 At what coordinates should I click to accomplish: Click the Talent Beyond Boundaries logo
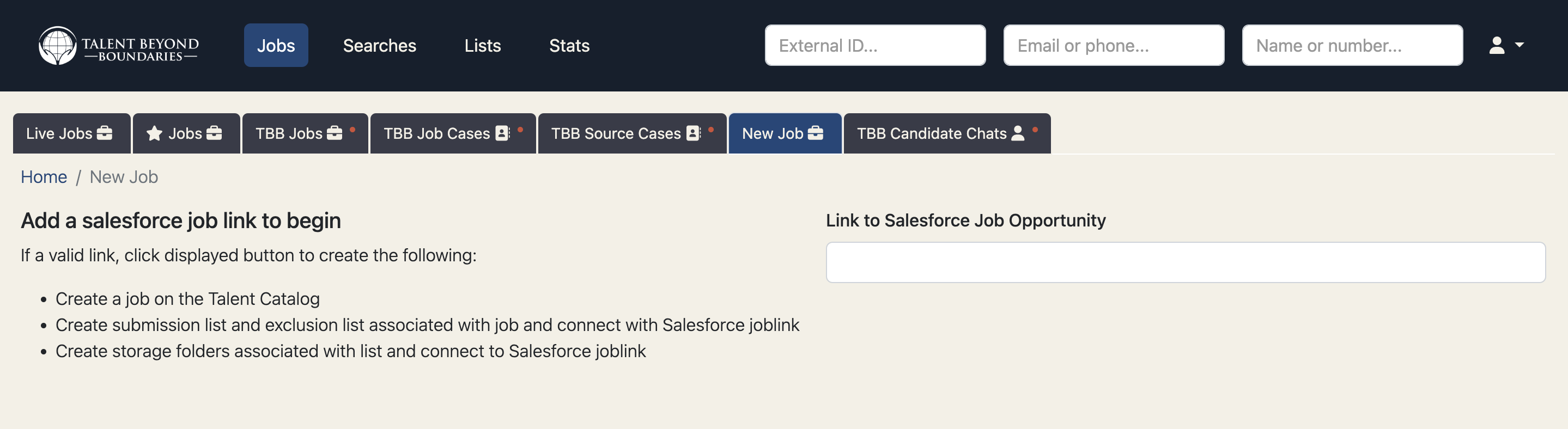[x=119, y=46]
